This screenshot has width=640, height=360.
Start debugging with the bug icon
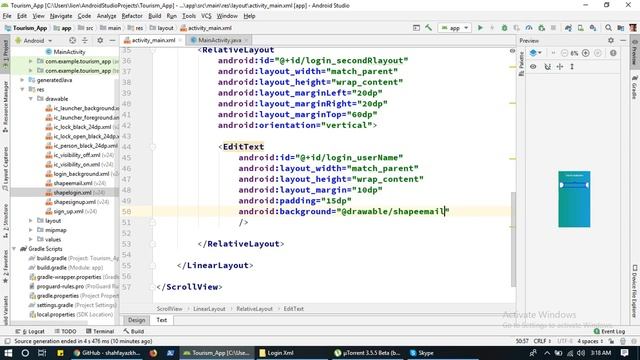click(504, 28)
